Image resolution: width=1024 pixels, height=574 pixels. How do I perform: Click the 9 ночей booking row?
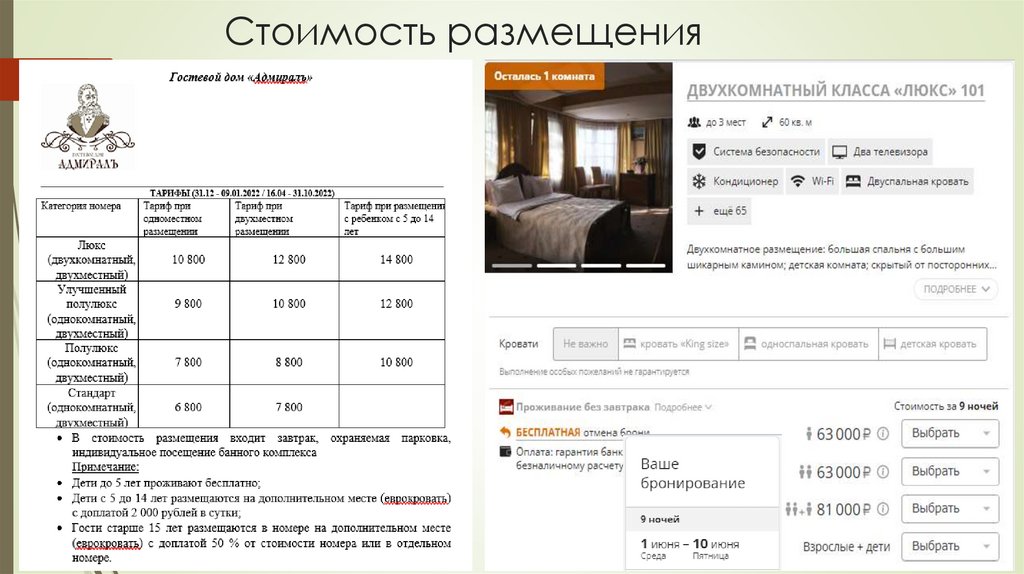pos(702,519)
